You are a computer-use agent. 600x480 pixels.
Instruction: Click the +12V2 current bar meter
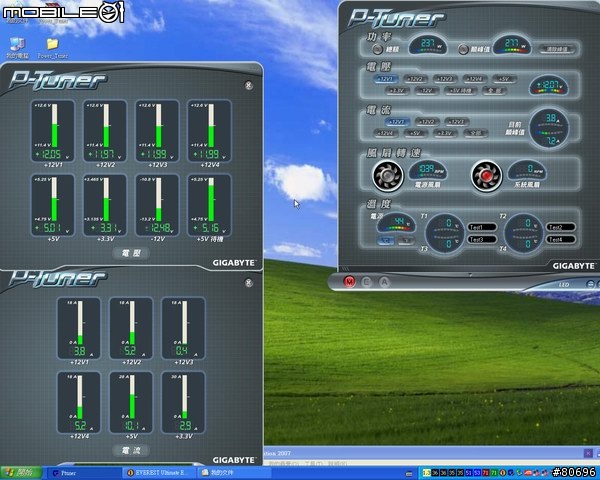coord(131,328)
